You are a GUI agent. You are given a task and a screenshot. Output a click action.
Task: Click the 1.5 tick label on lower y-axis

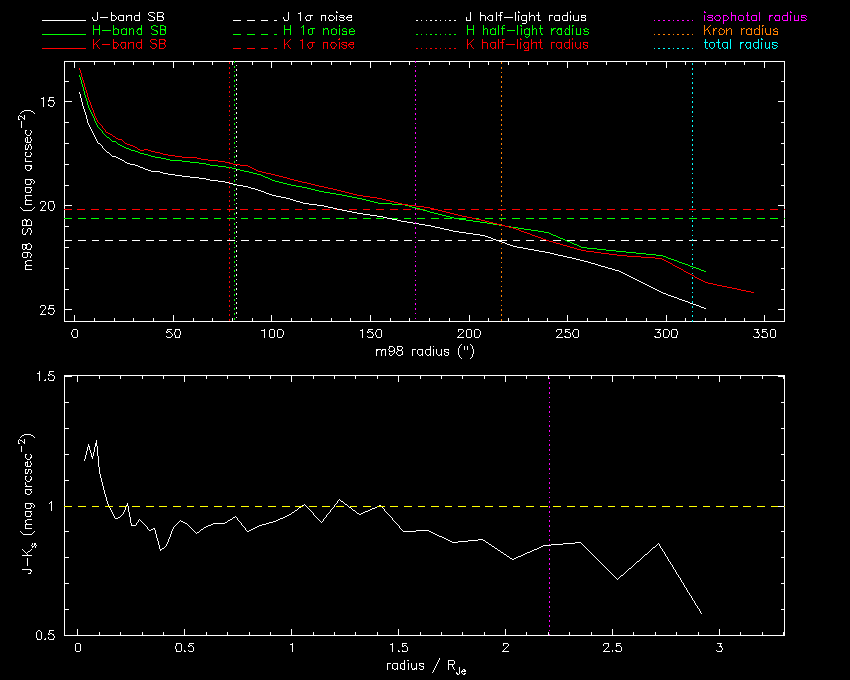pyautogui.click(x=44, y=377)
